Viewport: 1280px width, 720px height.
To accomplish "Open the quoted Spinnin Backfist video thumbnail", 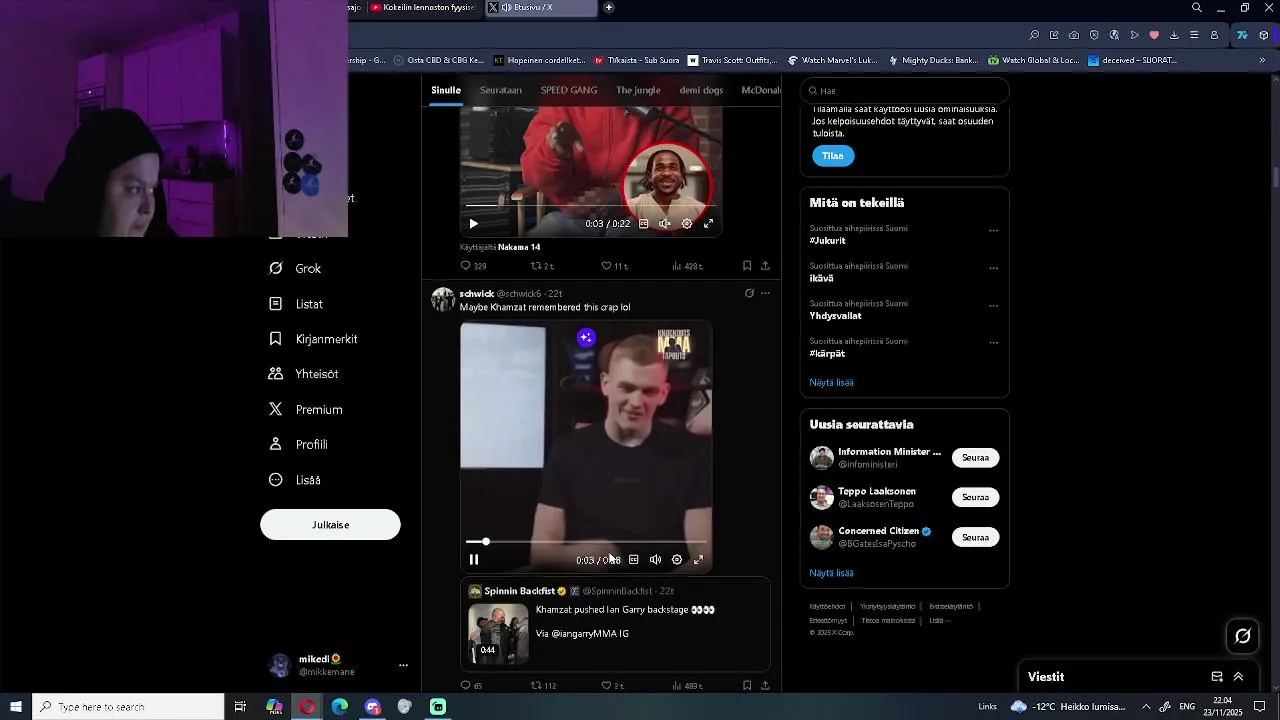I will point(498,633).
